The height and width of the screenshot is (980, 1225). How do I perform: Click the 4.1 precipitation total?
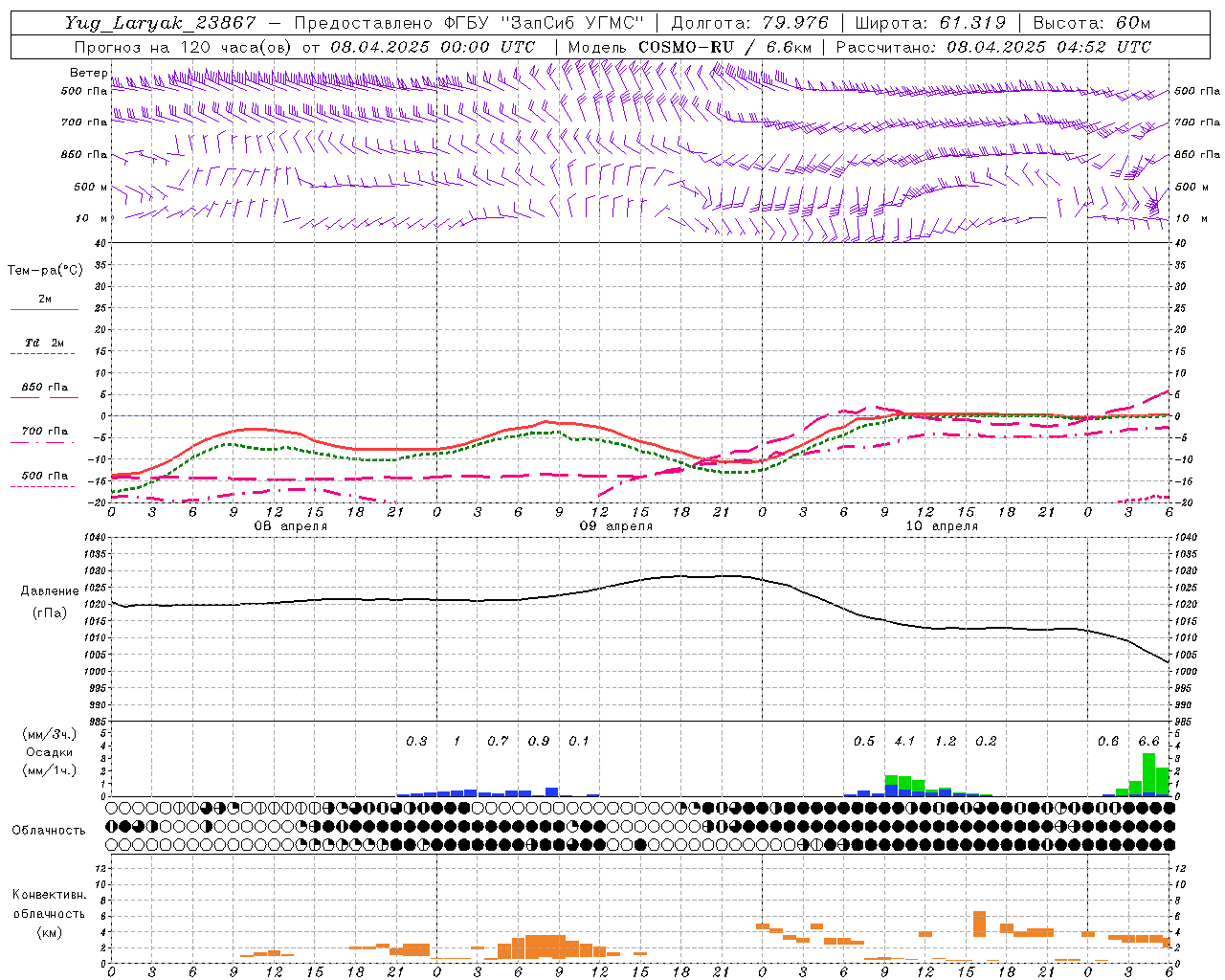[x=904, y=742]
